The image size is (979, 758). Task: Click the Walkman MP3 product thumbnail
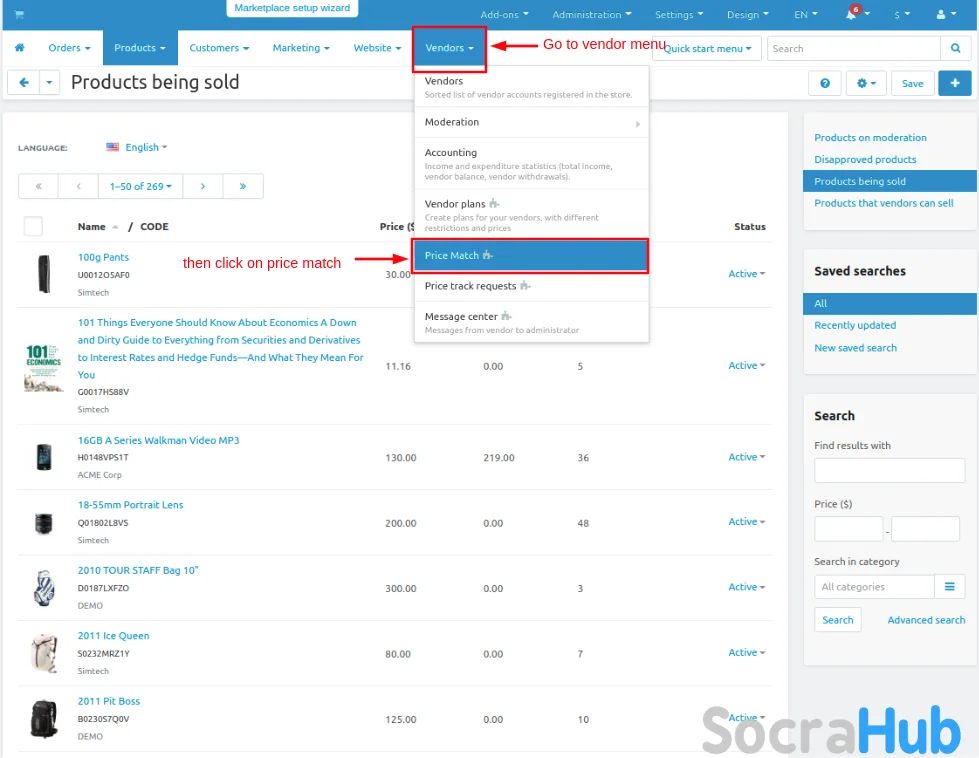pos(44,456)
